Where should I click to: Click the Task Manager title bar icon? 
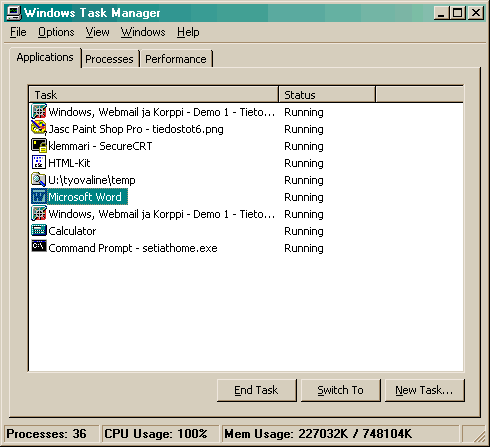click(x=14, y=13)
